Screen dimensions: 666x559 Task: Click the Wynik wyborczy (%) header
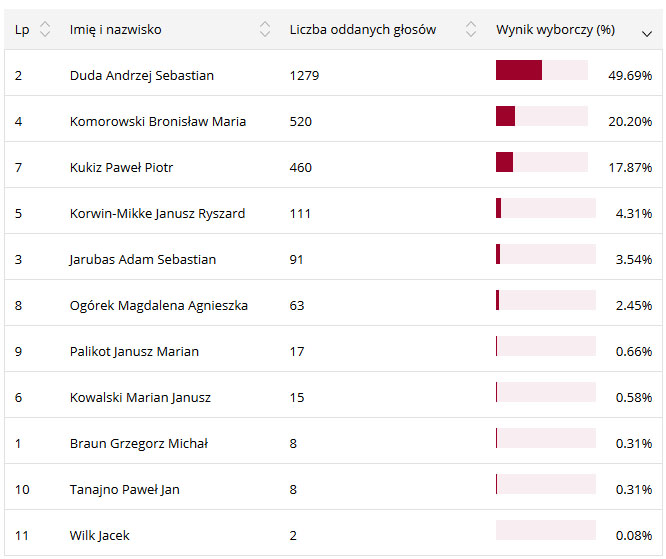(x=555, y=30)
